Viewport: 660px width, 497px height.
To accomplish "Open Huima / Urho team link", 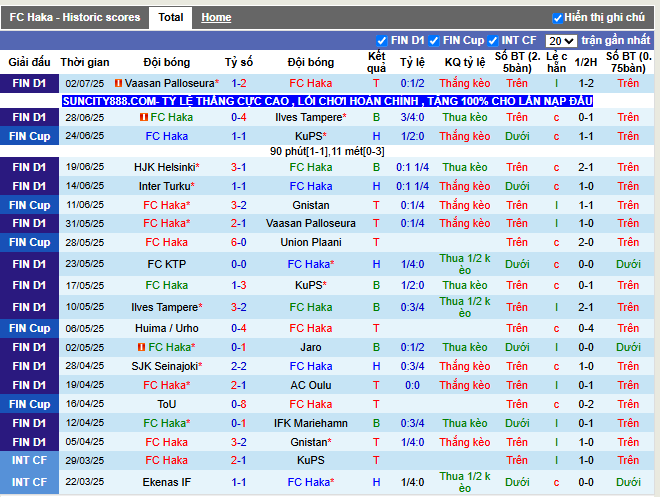I will pos(167,328).
